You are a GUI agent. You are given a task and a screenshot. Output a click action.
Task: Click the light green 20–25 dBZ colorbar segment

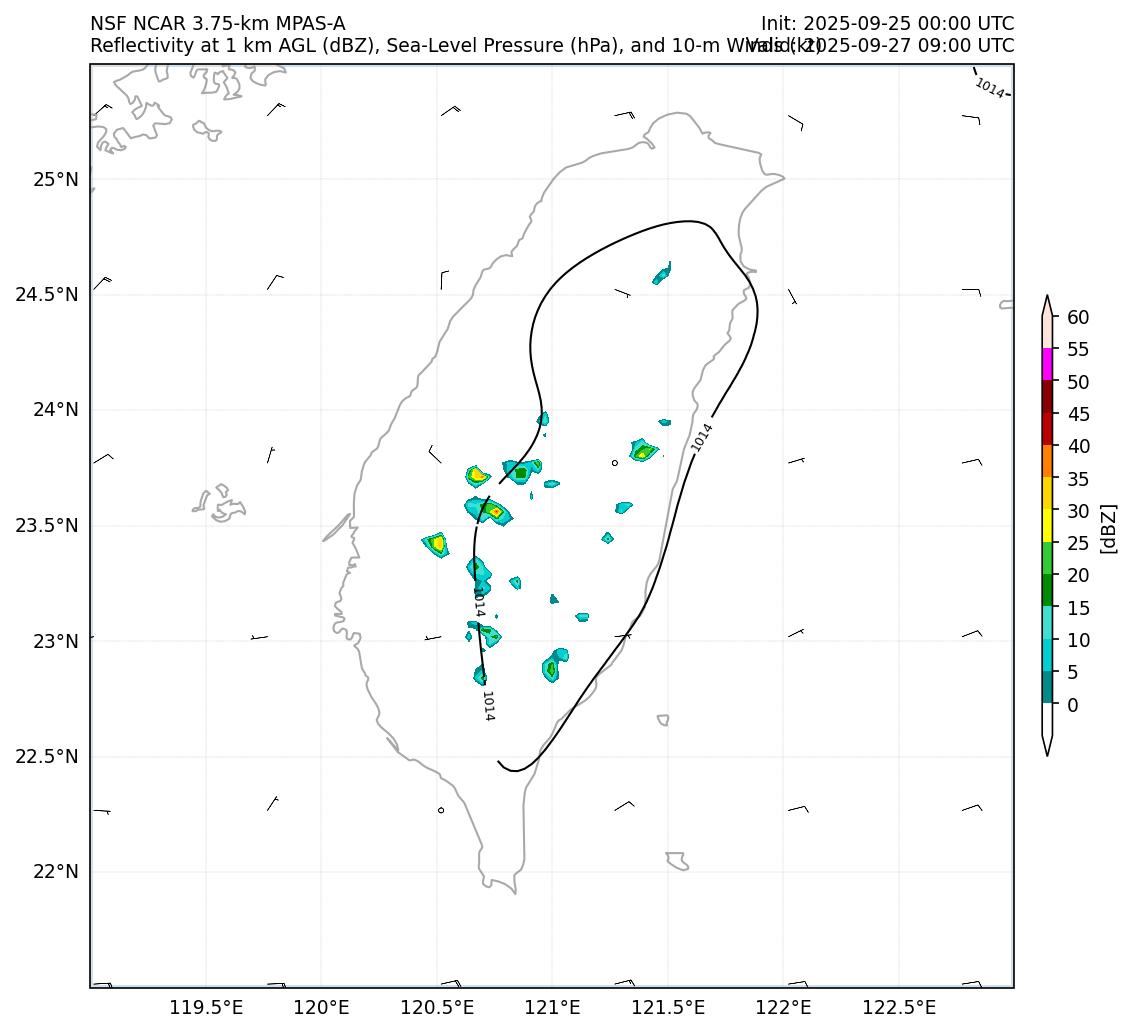pyautogui.click(x=1047, y=558)
